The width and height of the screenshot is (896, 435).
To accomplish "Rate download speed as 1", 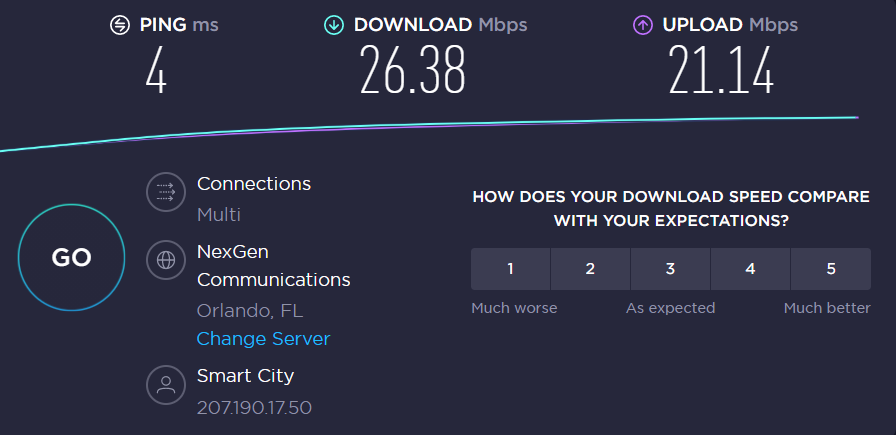I will tap(510, 269).
